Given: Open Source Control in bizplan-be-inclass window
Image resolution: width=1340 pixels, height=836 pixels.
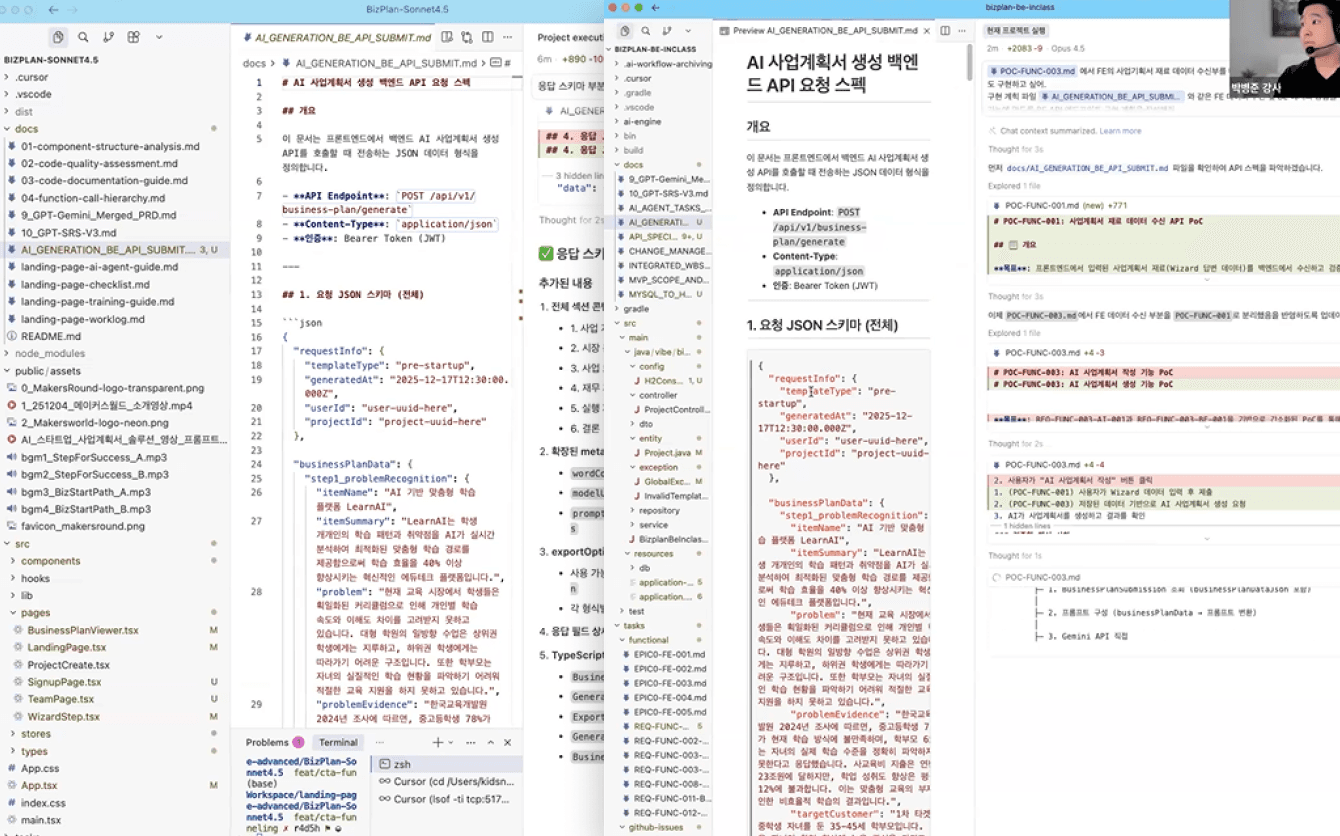Looking at the screenshot, I should [x=667, y=31].
